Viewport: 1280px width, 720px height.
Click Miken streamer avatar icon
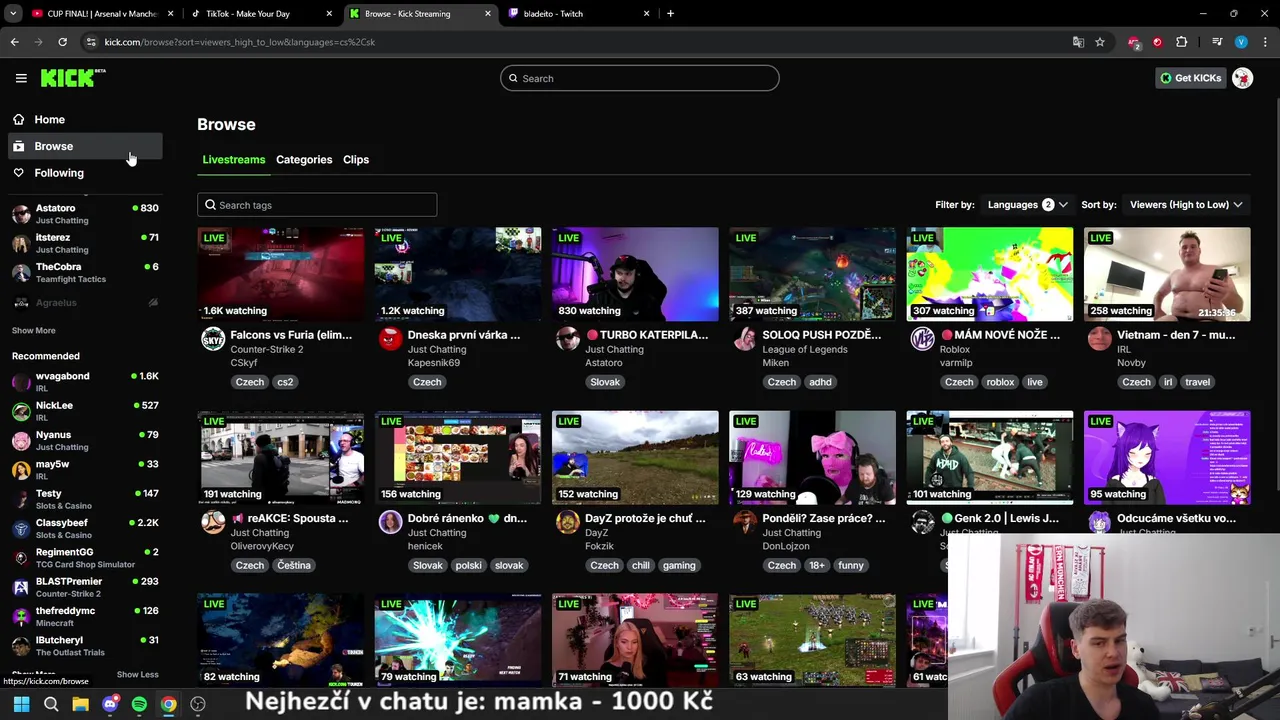(745, 339)
